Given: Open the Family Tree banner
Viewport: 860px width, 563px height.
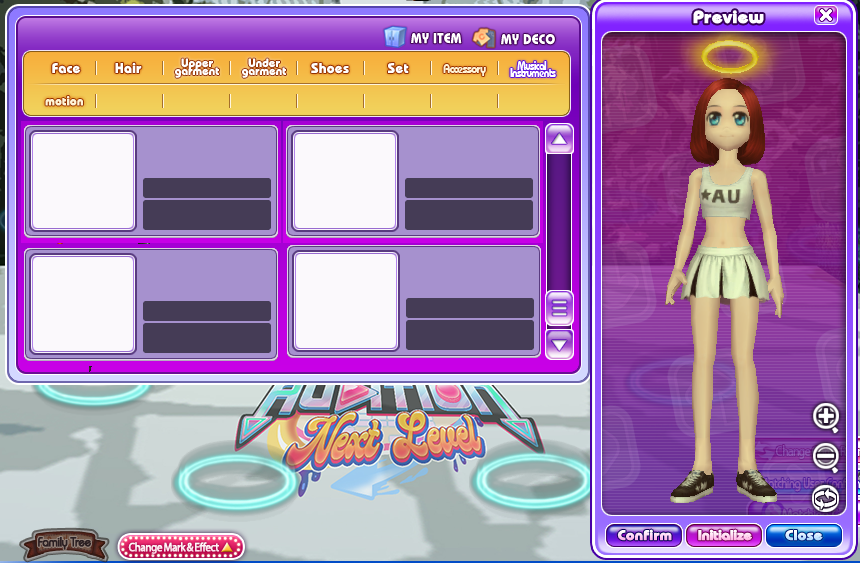Looking at the screenshot, I should coord(65,543).
